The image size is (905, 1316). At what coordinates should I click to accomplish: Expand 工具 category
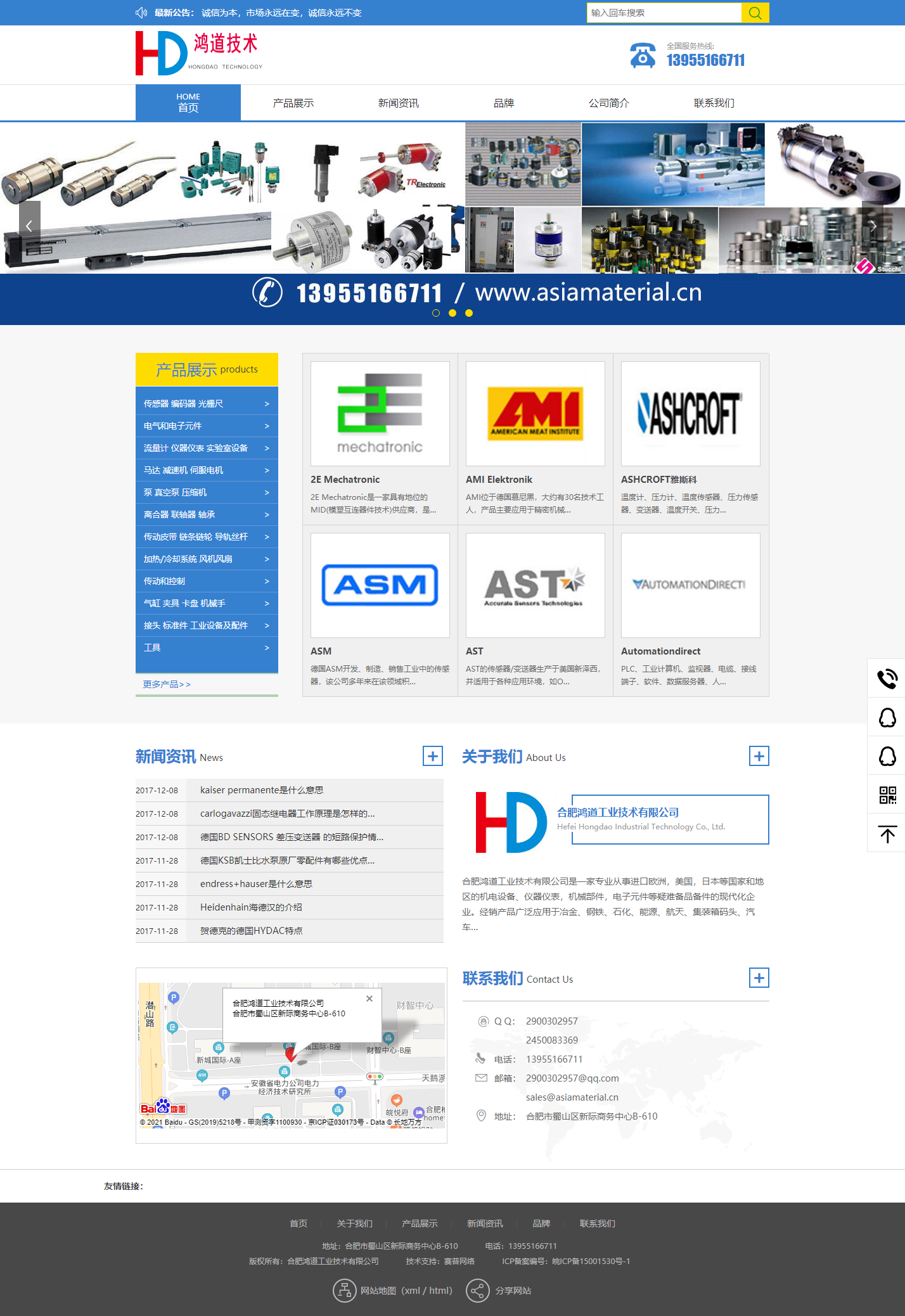coord(207,648)
